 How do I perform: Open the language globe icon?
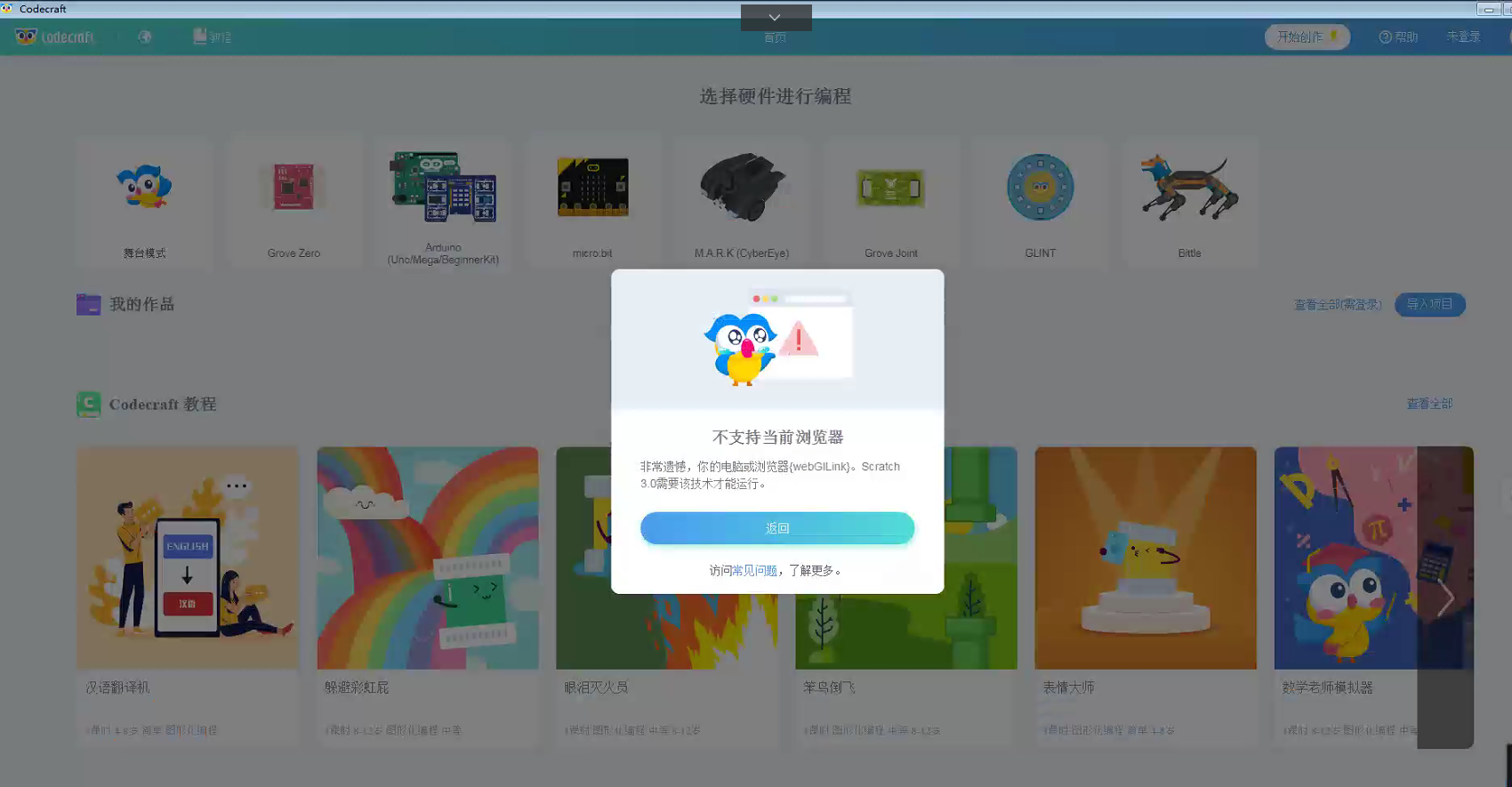(x=145, y=36)
